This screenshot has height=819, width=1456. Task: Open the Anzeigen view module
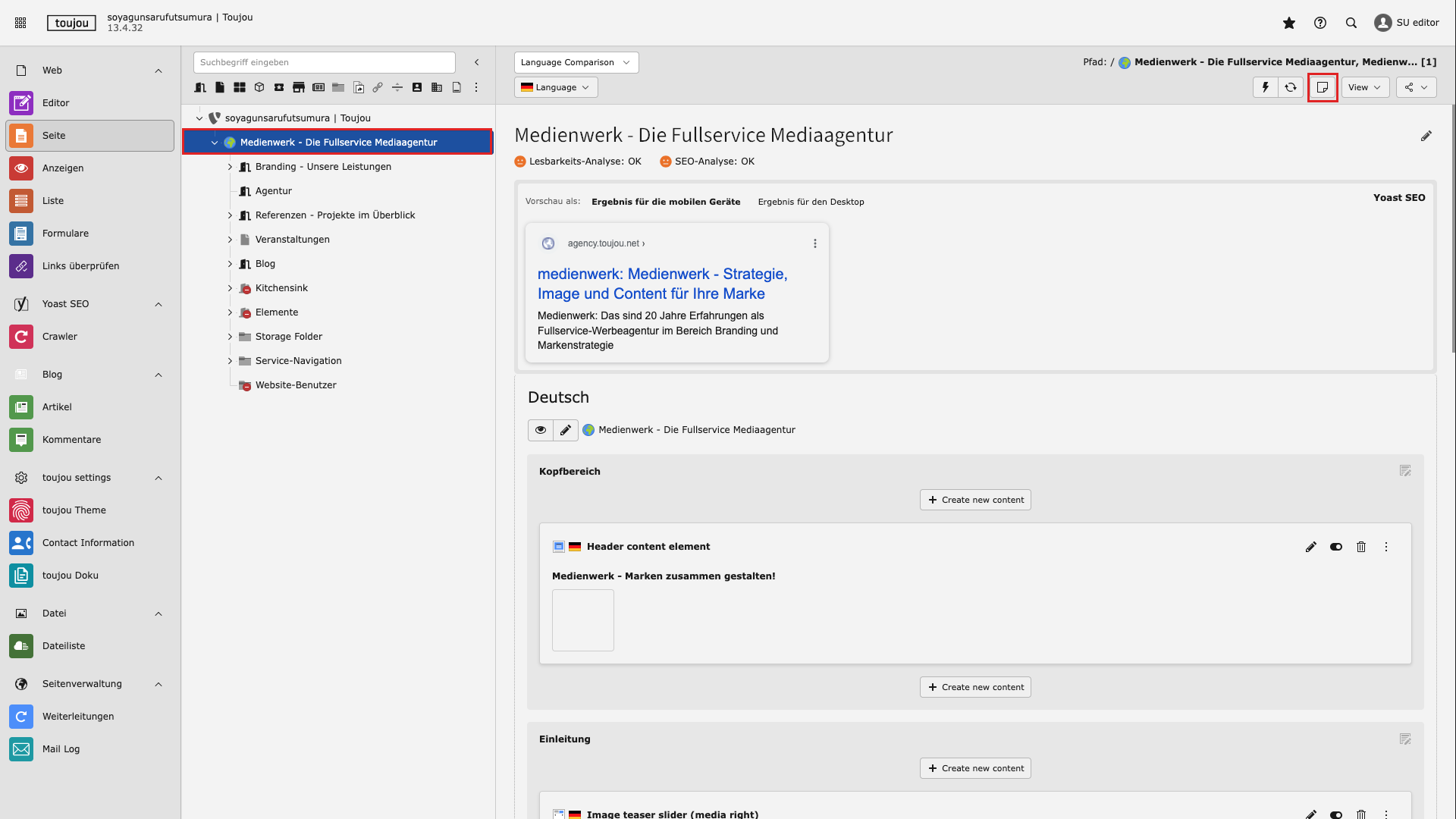89,168
